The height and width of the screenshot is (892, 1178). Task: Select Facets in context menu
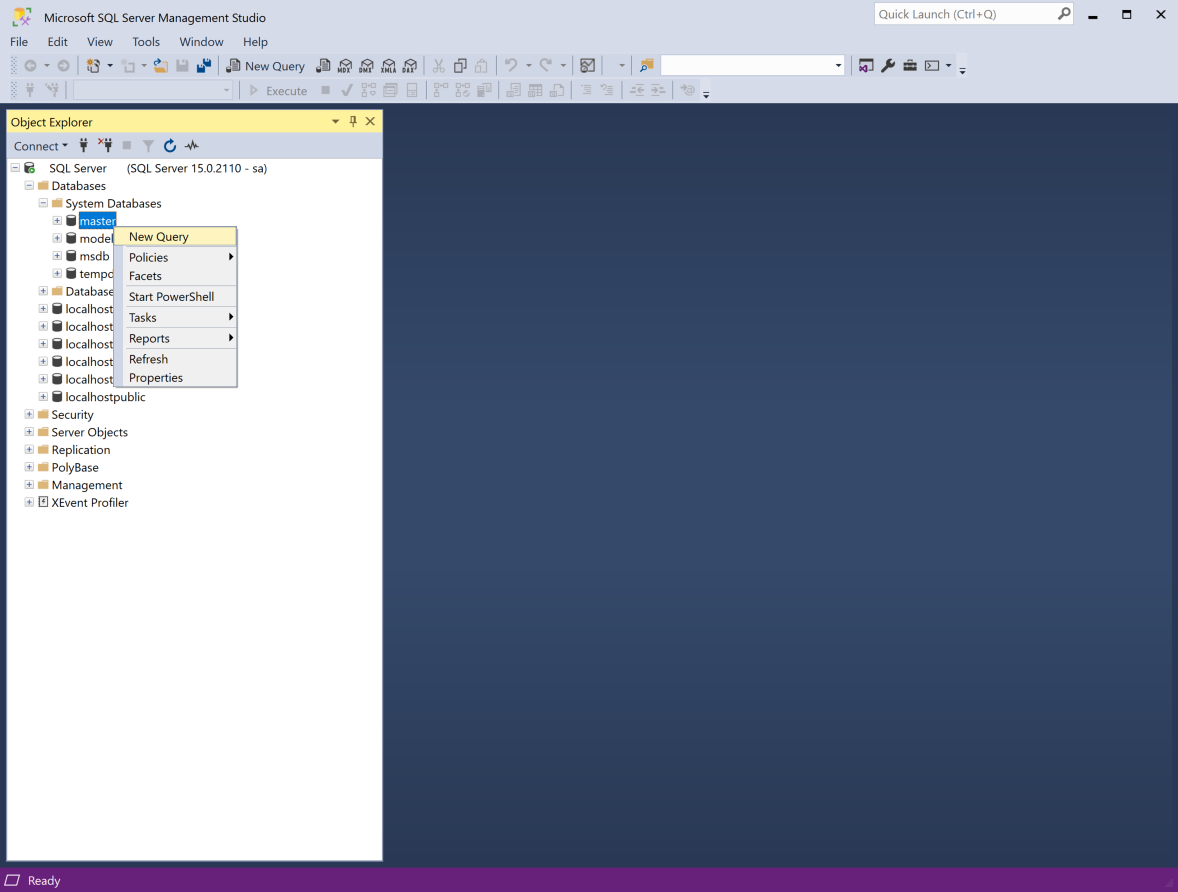(175, 276)
